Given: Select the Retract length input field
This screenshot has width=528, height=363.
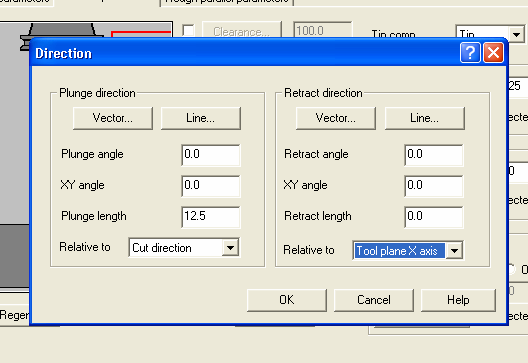Looking at the screenshot, I should [434, 217].
